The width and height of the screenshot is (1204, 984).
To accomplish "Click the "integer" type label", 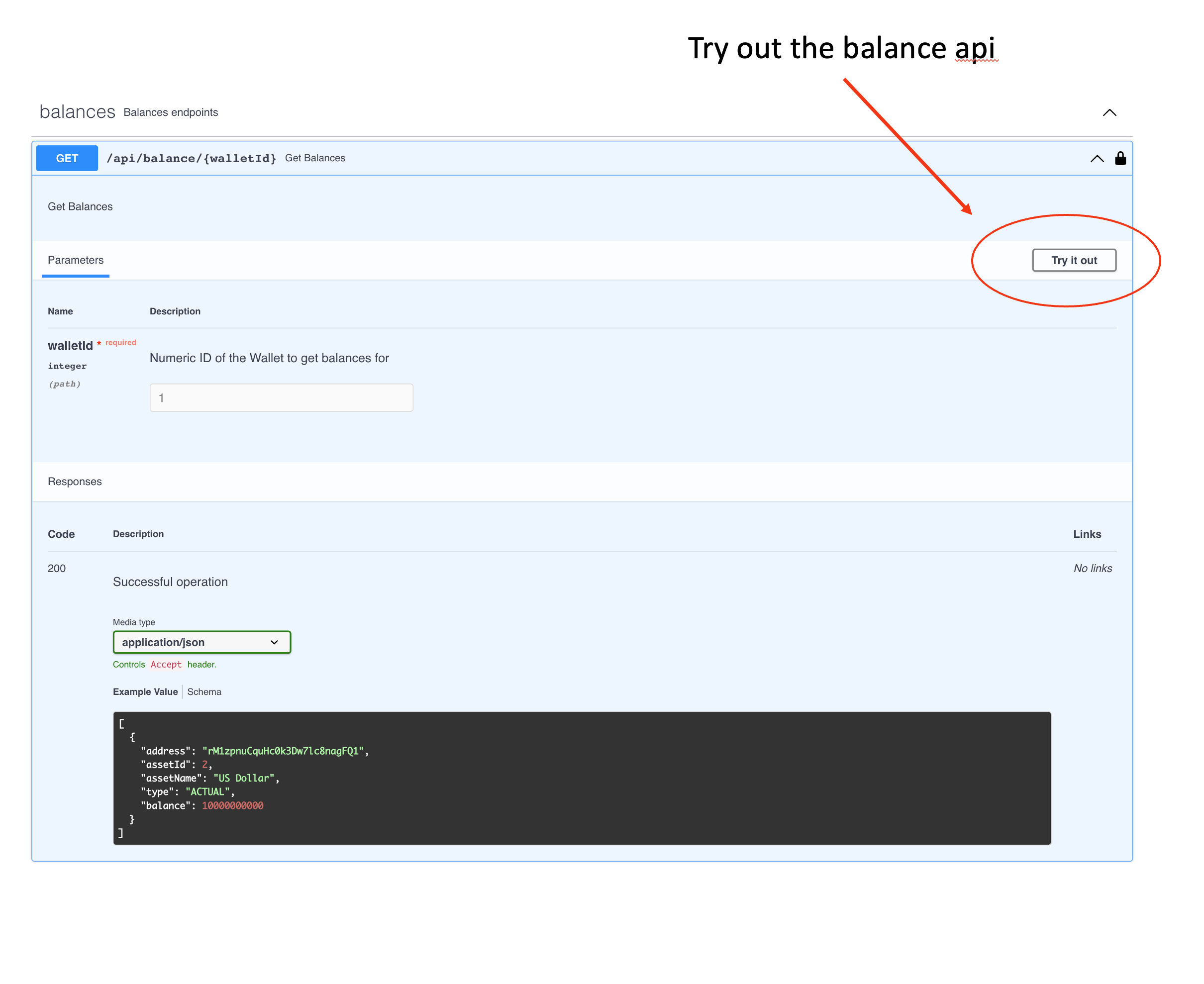I will pos(68,366).
